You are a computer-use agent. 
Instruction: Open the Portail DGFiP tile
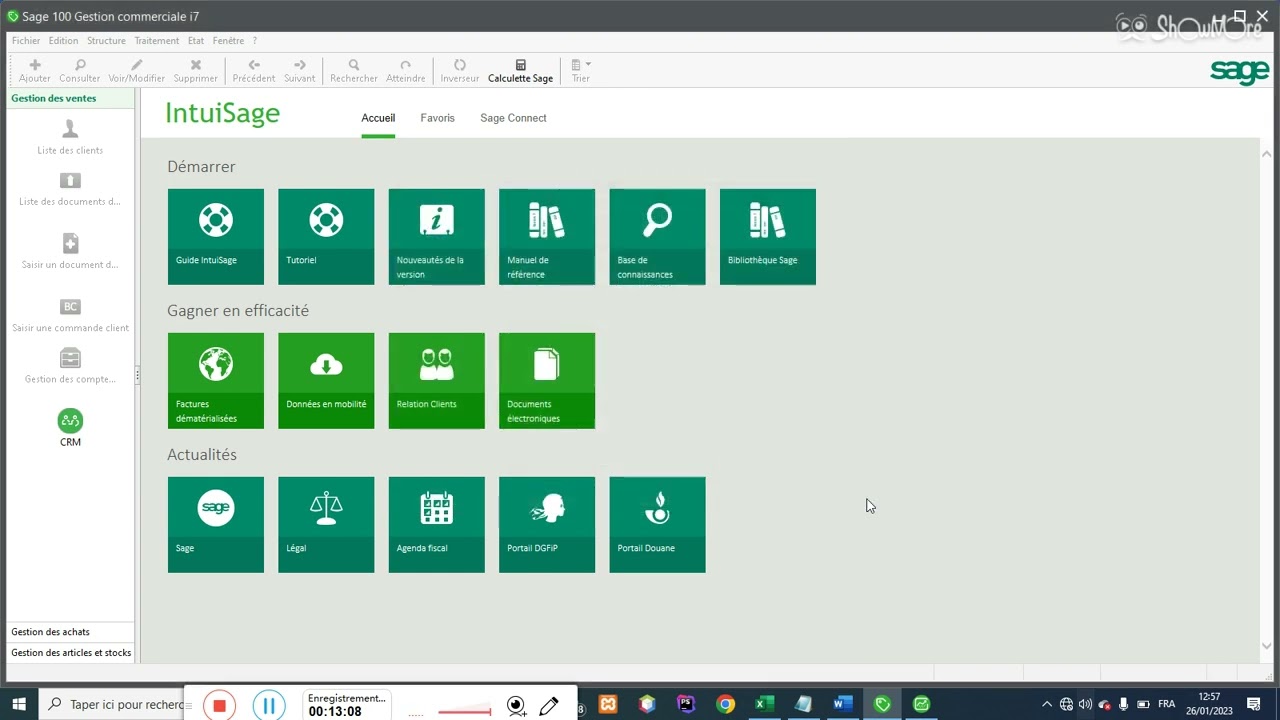[x=547, y=525]
